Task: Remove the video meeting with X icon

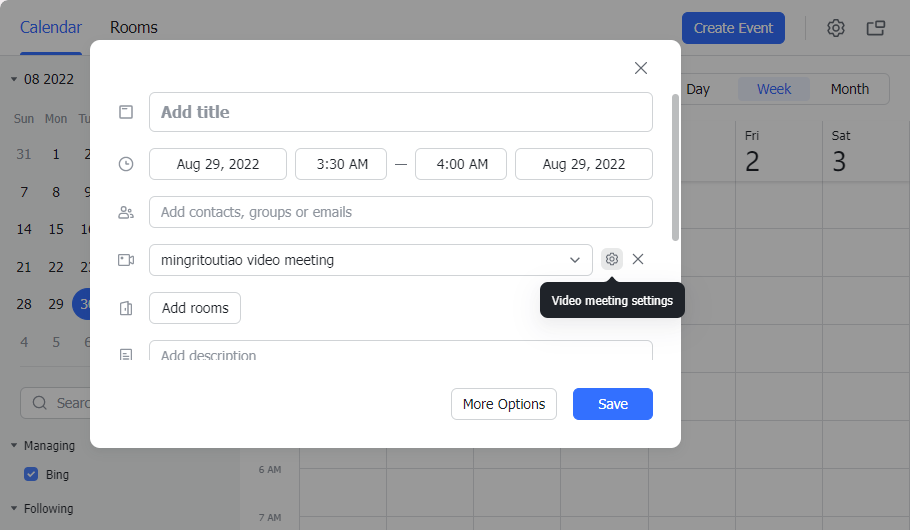Action: (638, 259)
